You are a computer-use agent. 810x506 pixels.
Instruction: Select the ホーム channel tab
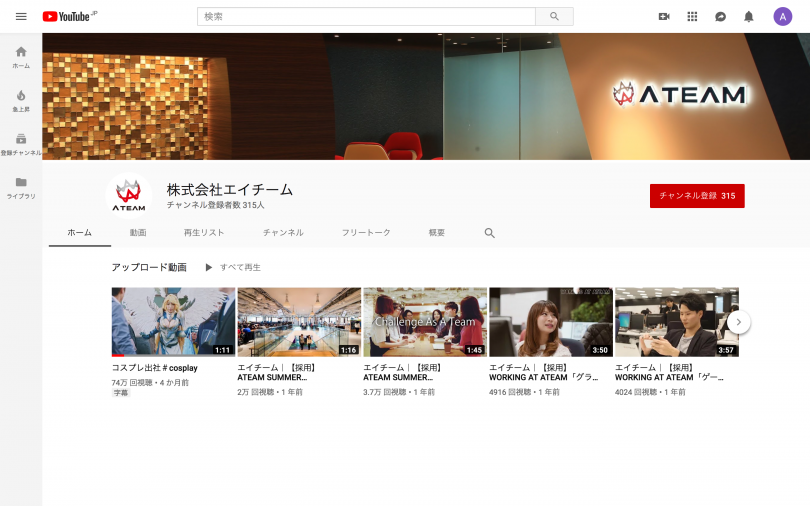point(80,233)
